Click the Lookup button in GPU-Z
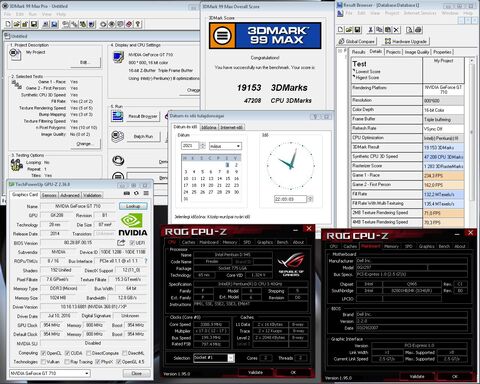Viewport: 480px width, 384px height. point(133,206)
